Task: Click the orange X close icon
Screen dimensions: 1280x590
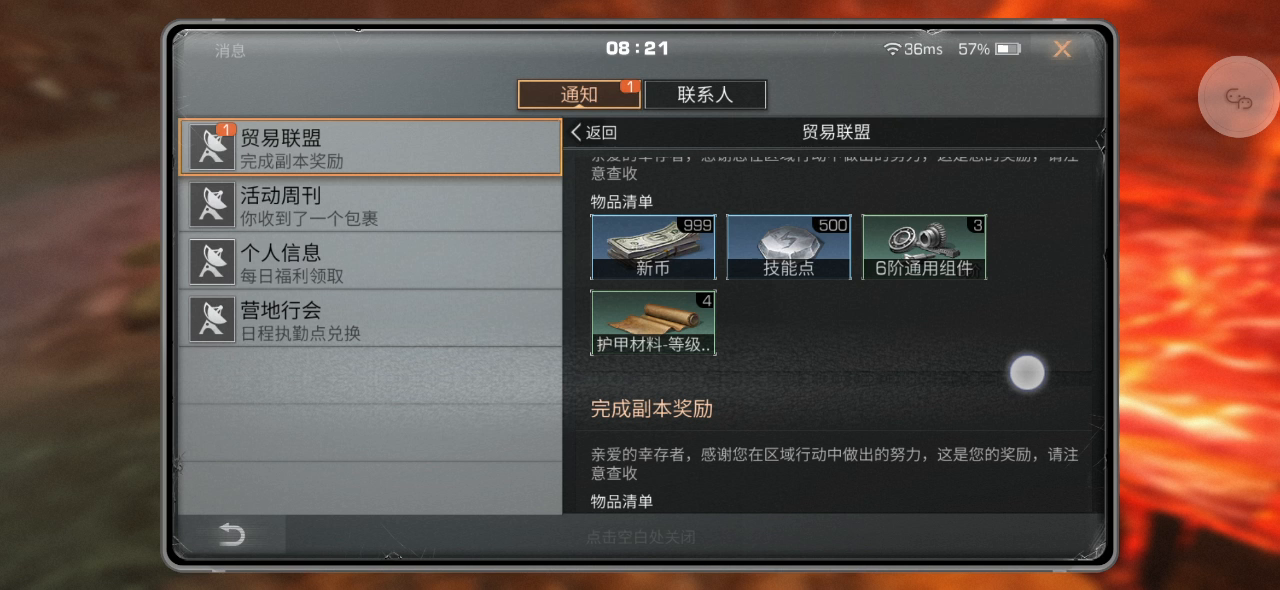Action: tap(1062, 49)
